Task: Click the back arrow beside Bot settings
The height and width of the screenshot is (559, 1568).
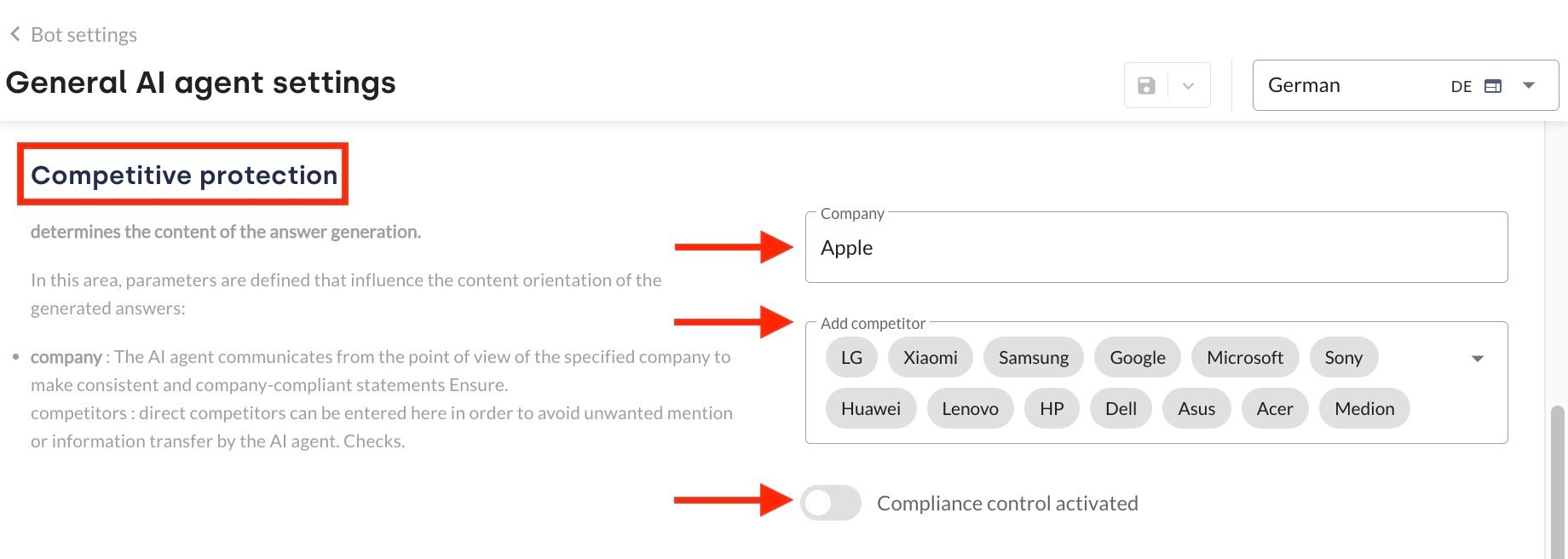Action: [14, 34]
